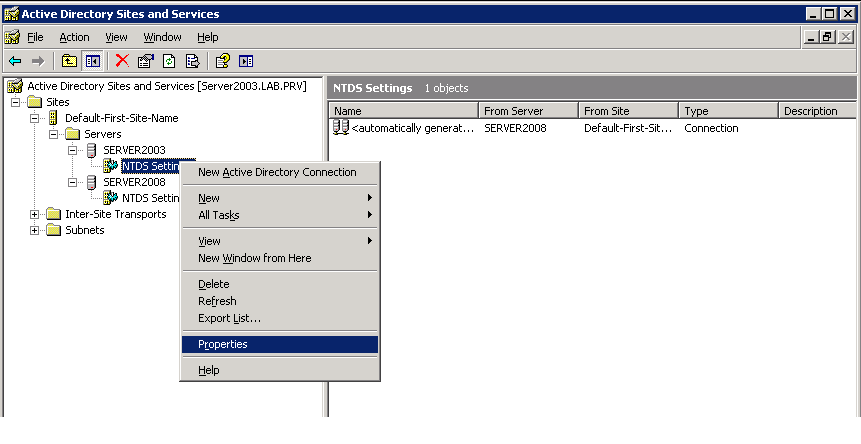Click the Forward arrow toolbar icon
This screenshot has width=861, height=444.
(38, 61)
